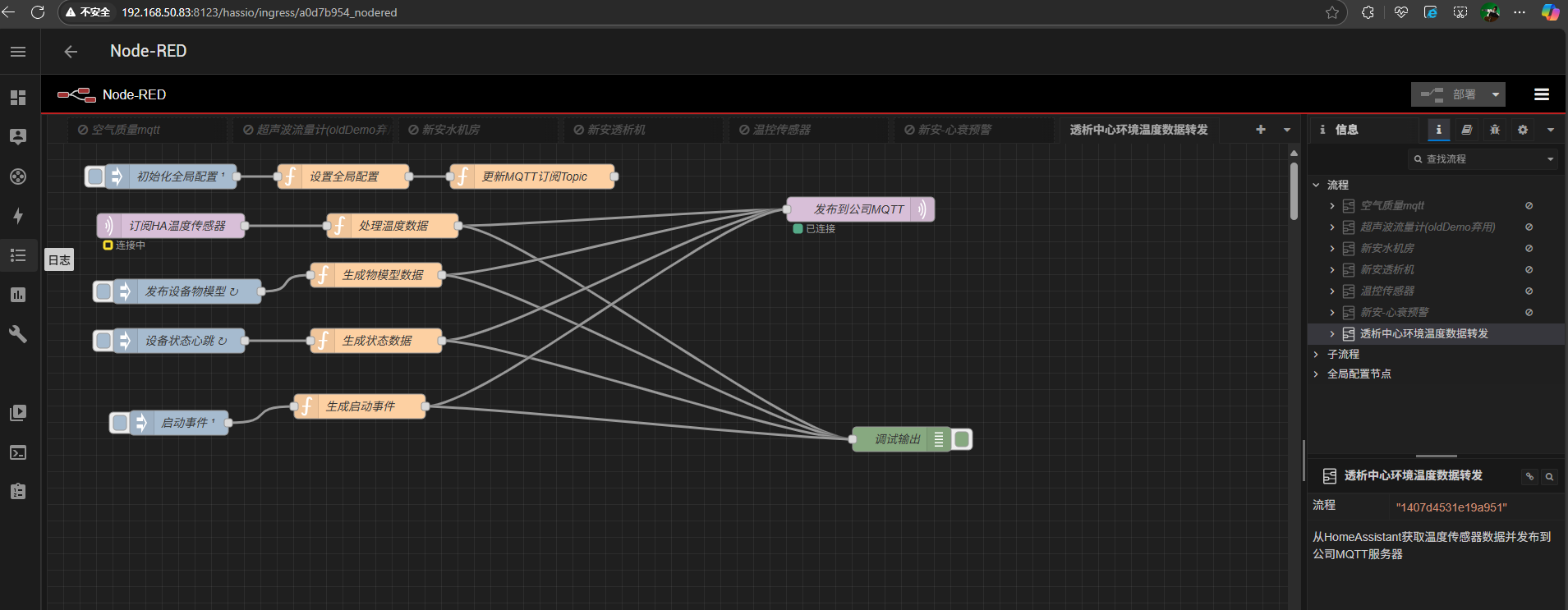1568x610 pixels.
Task: Trigger the 启动事件 inject node button
Action: (x=120, y=423)
